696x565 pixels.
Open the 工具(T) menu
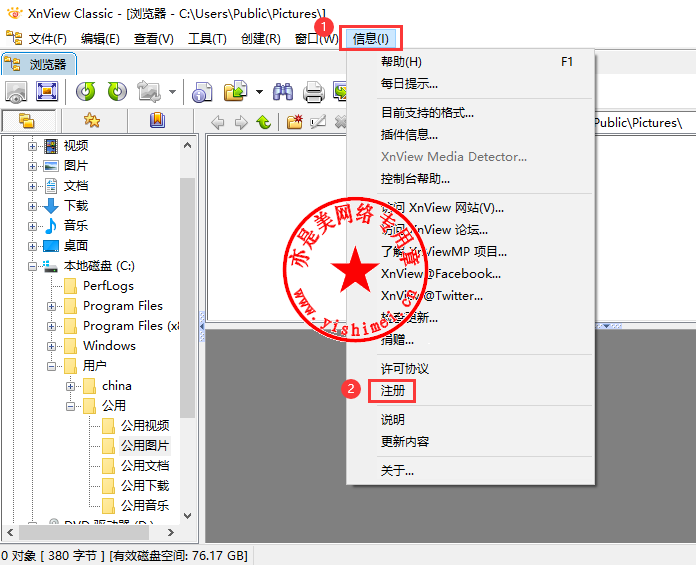(207, 39)
